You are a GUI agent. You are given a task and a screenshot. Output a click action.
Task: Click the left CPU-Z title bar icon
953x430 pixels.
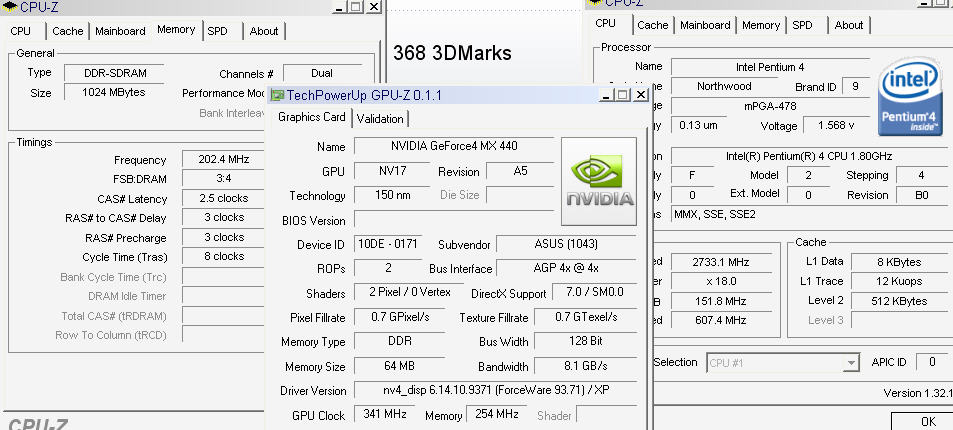click(9, 7)
